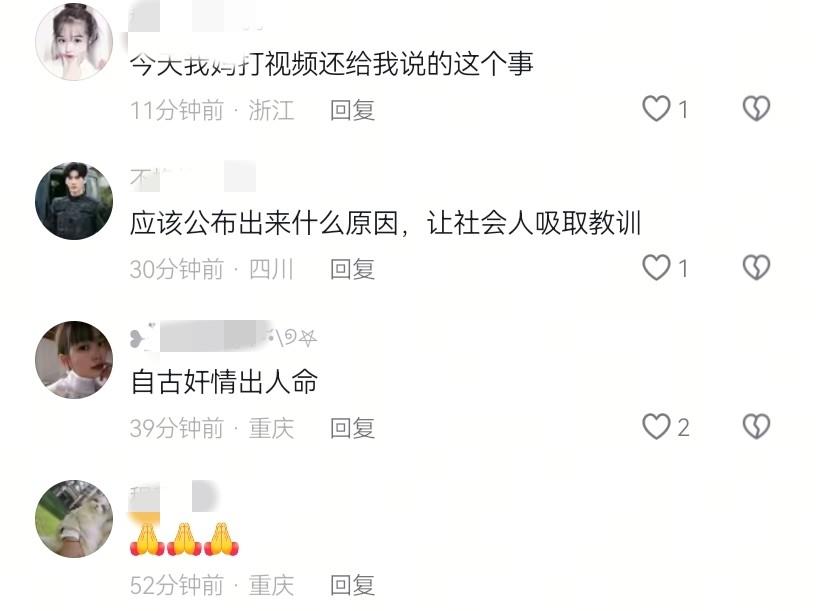816x611 pixels.
Task: Select comment text 今天我妈打视频还给我说的这个事
Action: (332, 64)
